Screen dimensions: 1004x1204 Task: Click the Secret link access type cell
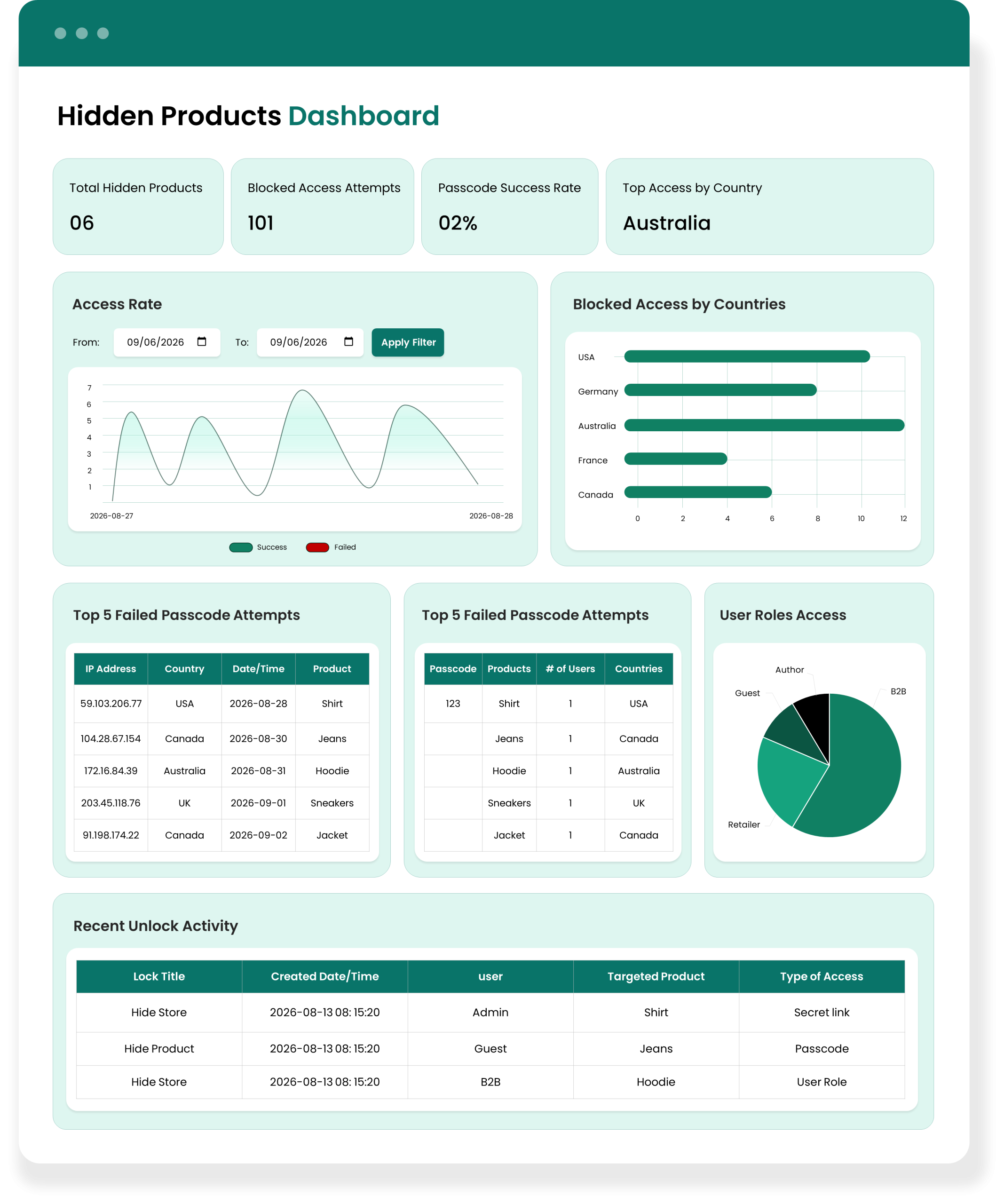(x=822, y=1013)
